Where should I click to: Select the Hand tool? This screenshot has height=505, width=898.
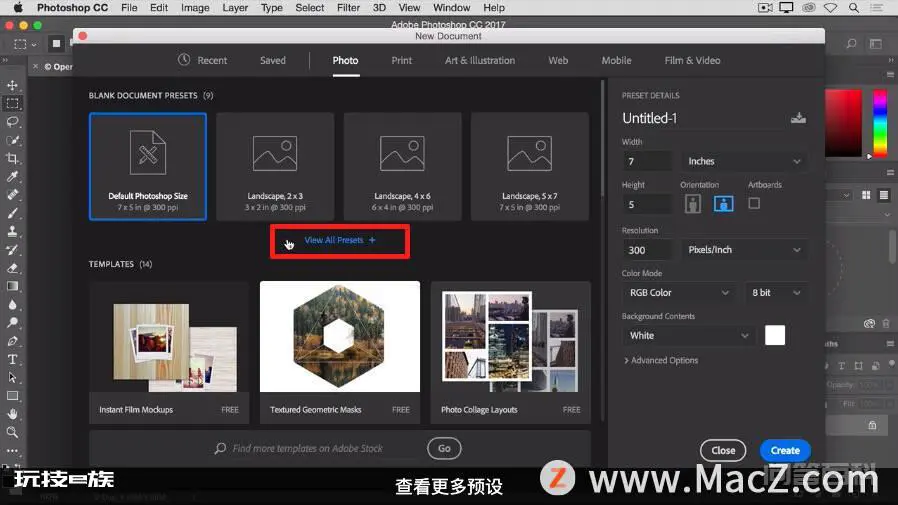(12, 414)
